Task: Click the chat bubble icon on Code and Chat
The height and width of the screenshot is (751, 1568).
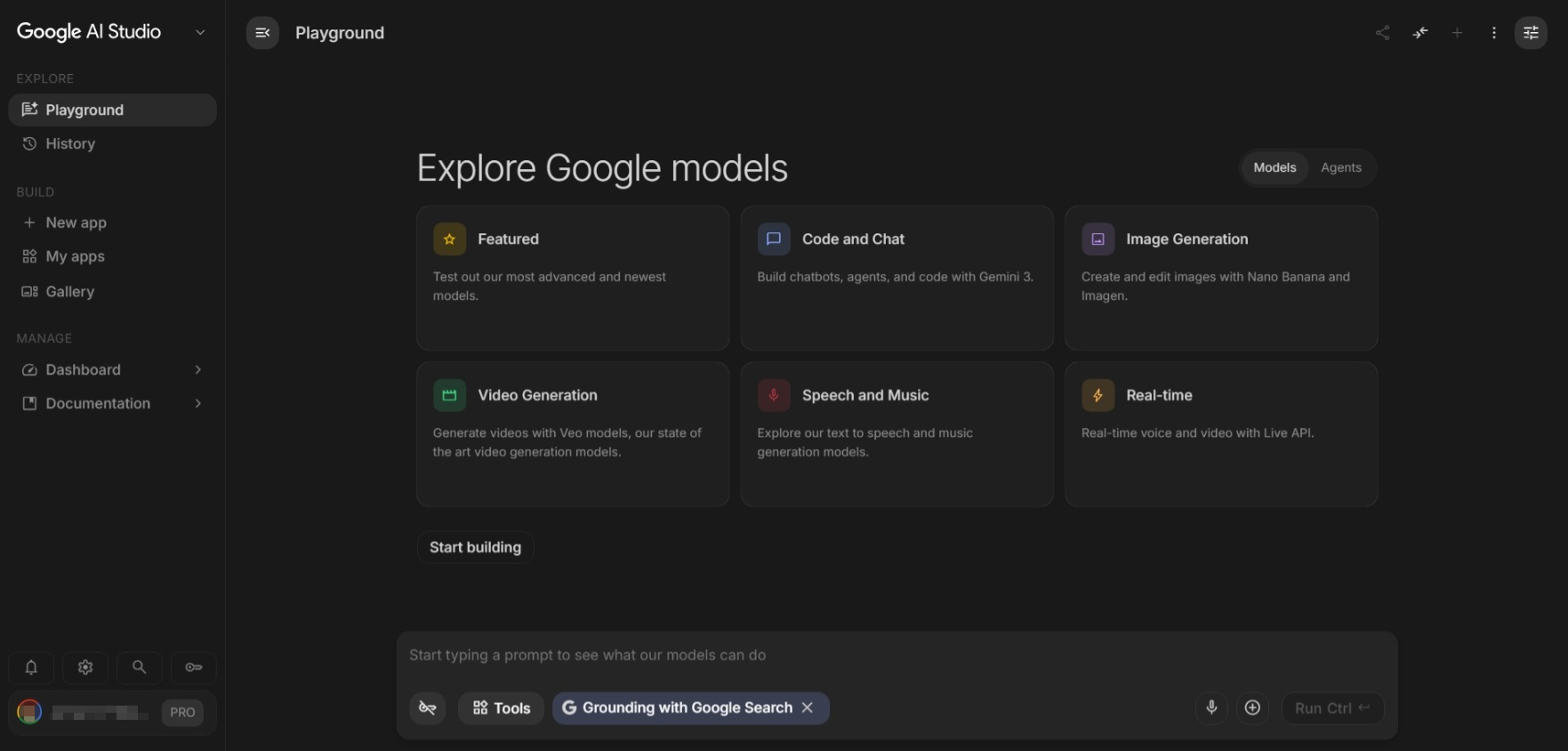Action: [774, 239]
